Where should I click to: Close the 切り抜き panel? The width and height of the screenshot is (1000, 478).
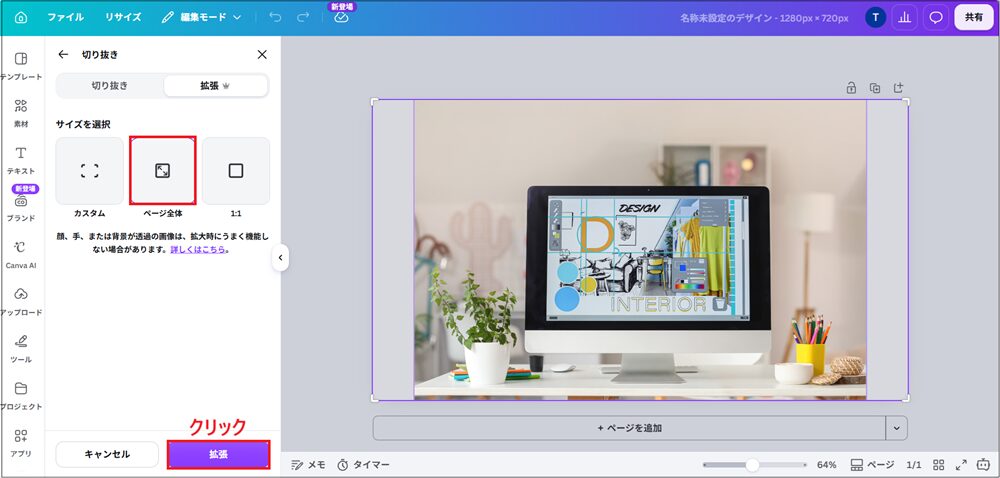coord(262,55)
